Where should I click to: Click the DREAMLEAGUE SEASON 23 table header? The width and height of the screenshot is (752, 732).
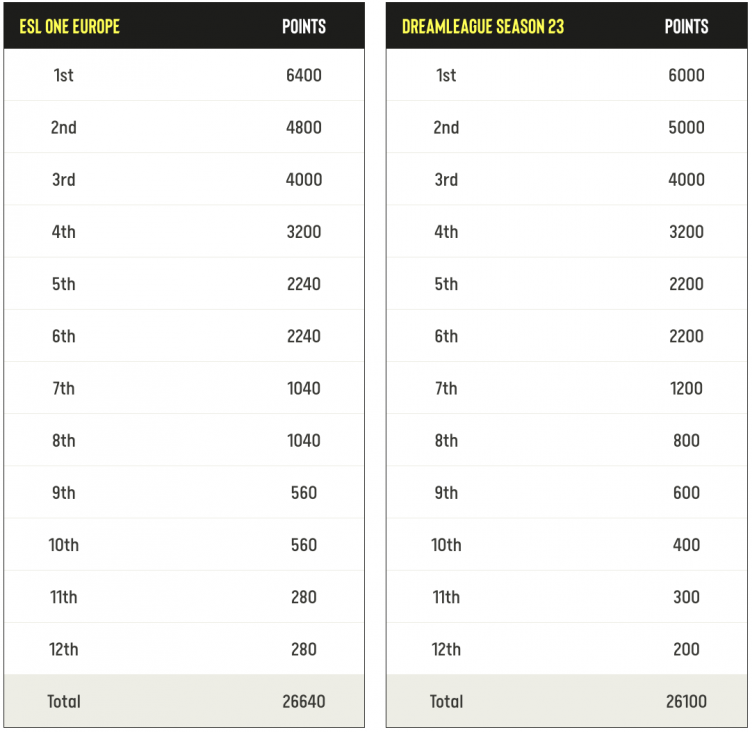coord(483,26)
